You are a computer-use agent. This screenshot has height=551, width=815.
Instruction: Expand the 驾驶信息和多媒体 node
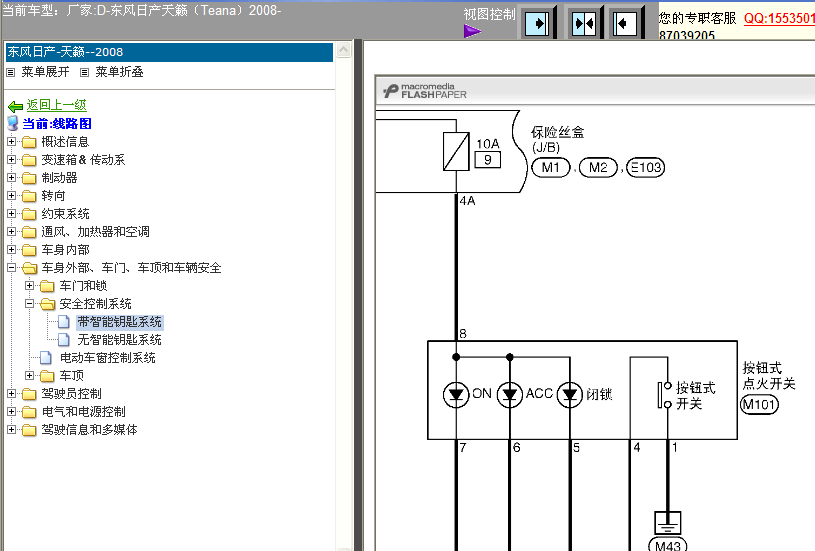(11, 429)
